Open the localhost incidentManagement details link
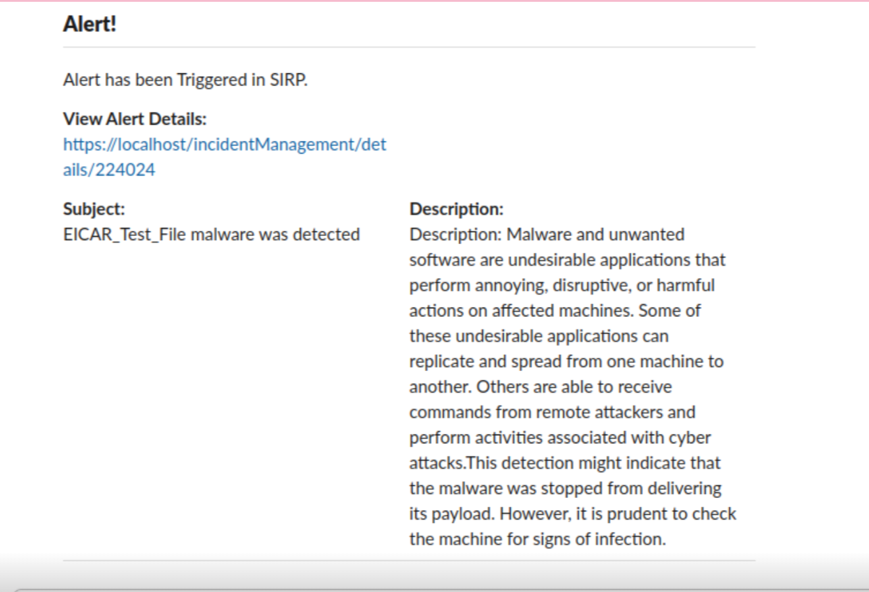869x592 pixels. point(224,157)
